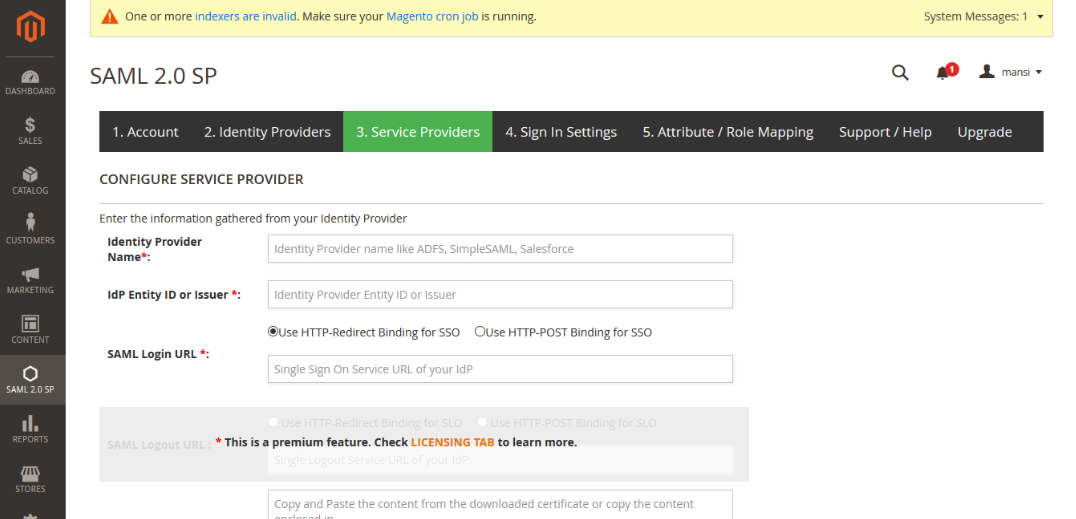Open the Sales sidebar icon
The width and height of the screenshot is (1076, 519).
click(30, 126)
